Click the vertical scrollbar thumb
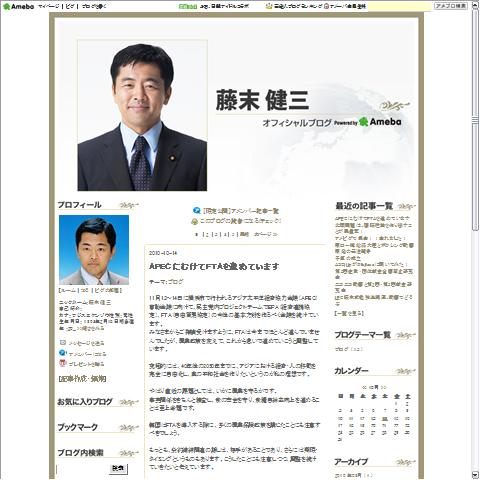480x480 pixels. (x=475, y=120)
